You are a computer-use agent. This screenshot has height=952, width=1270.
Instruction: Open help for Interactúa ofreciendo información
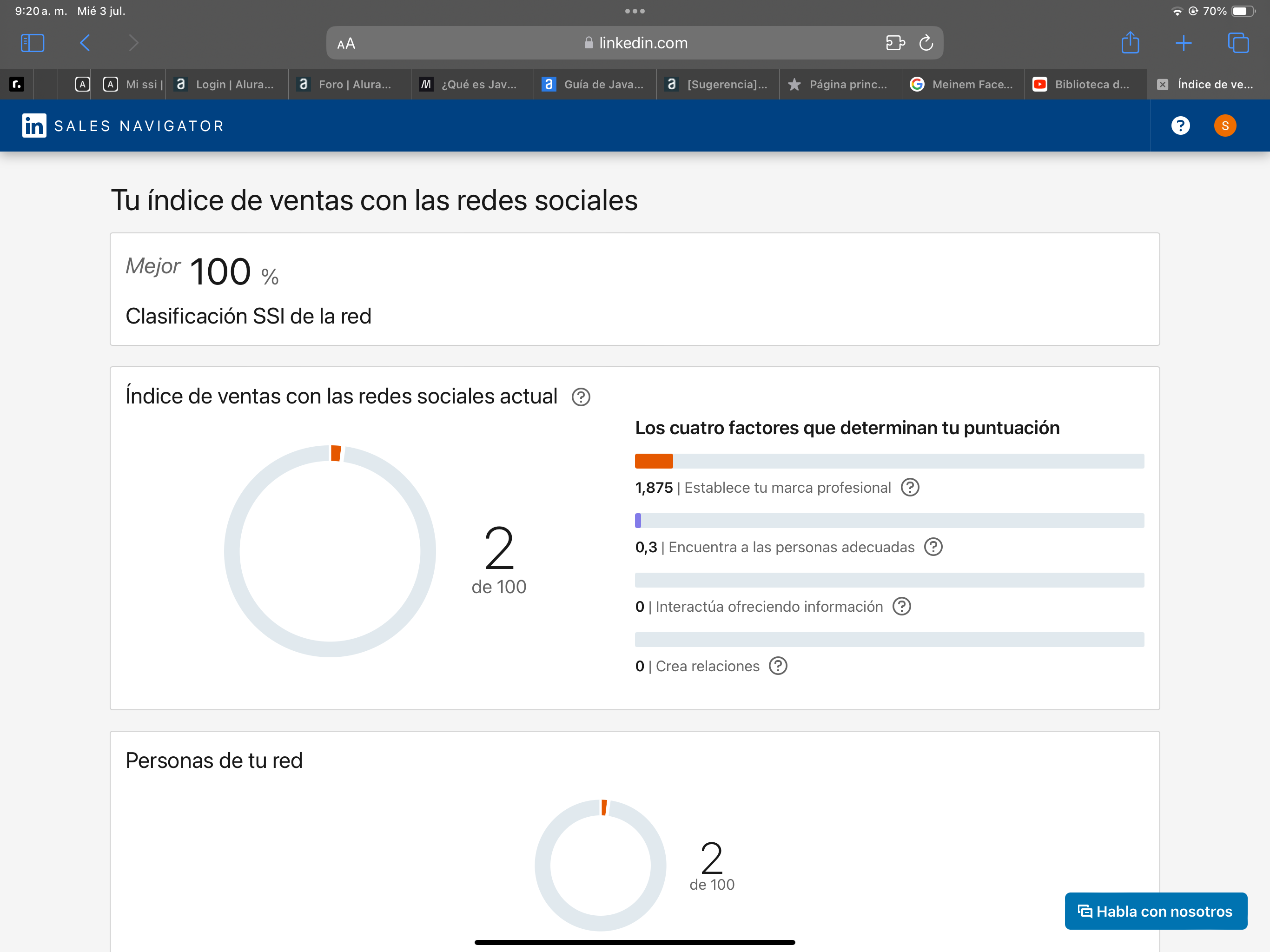(902, 606)
